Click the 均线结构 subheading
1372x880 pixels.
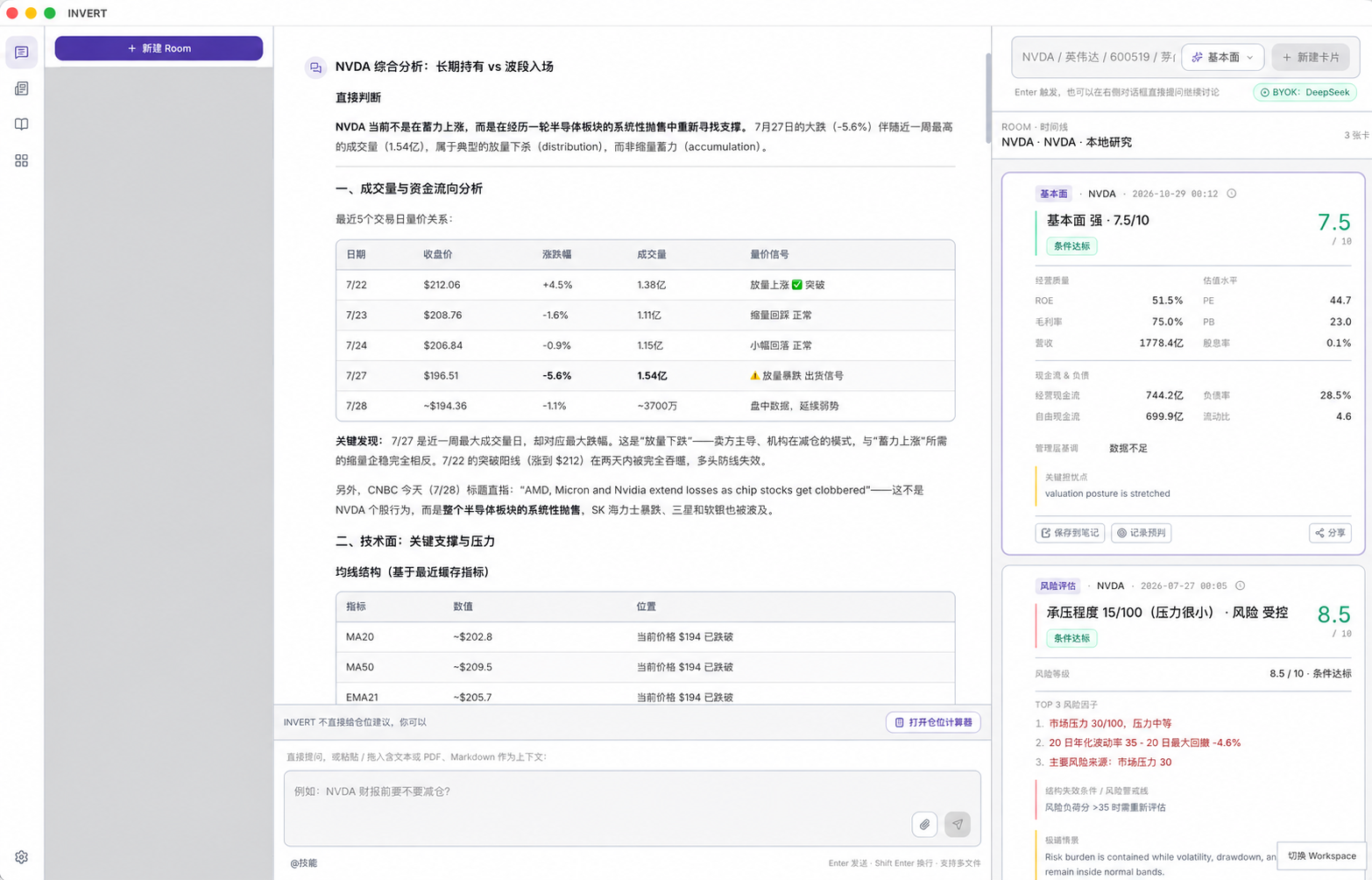pyautogui.click(x=413, y=571)
